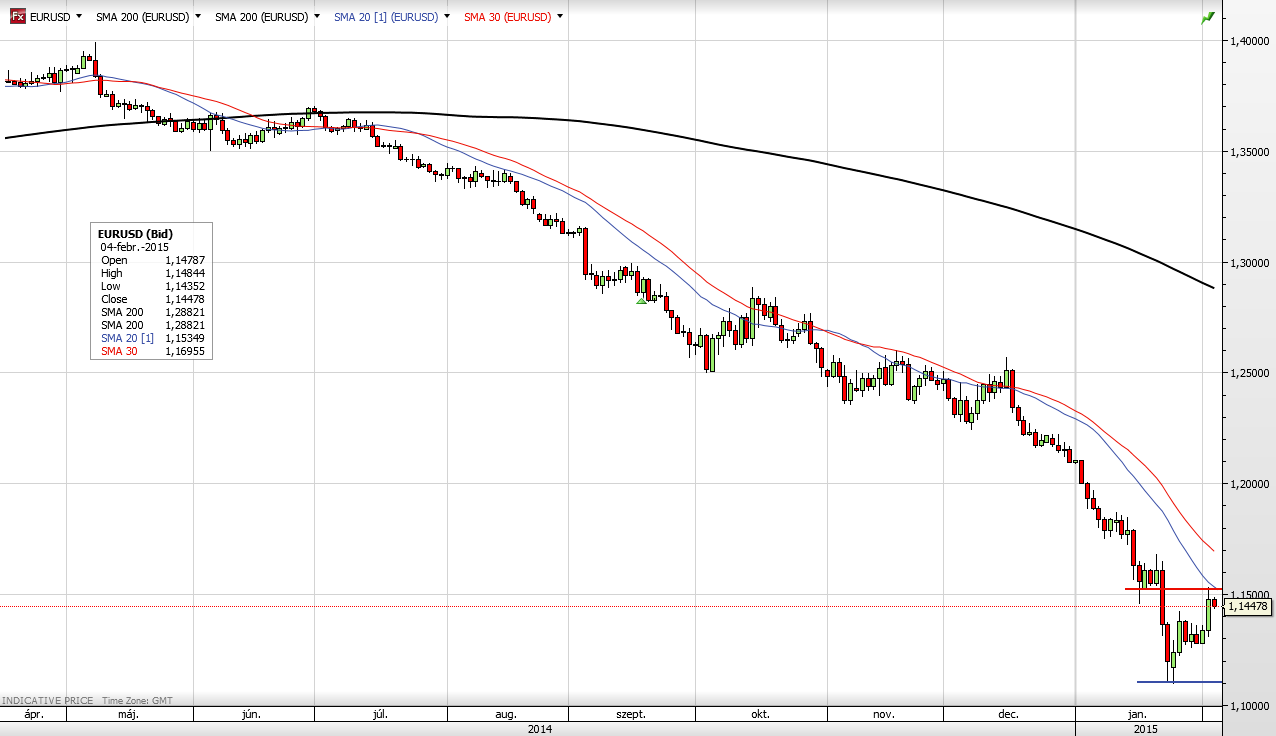Click the dec. month label on the time axis

click(1009, 715)
